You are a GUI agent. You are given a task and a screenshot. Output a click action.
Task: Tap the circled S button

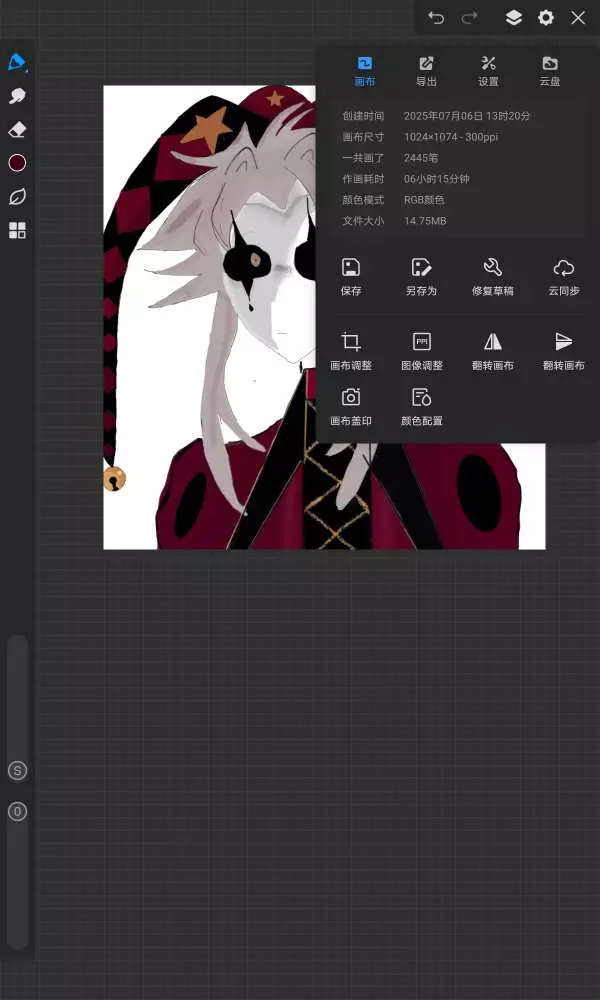[17, 771]
